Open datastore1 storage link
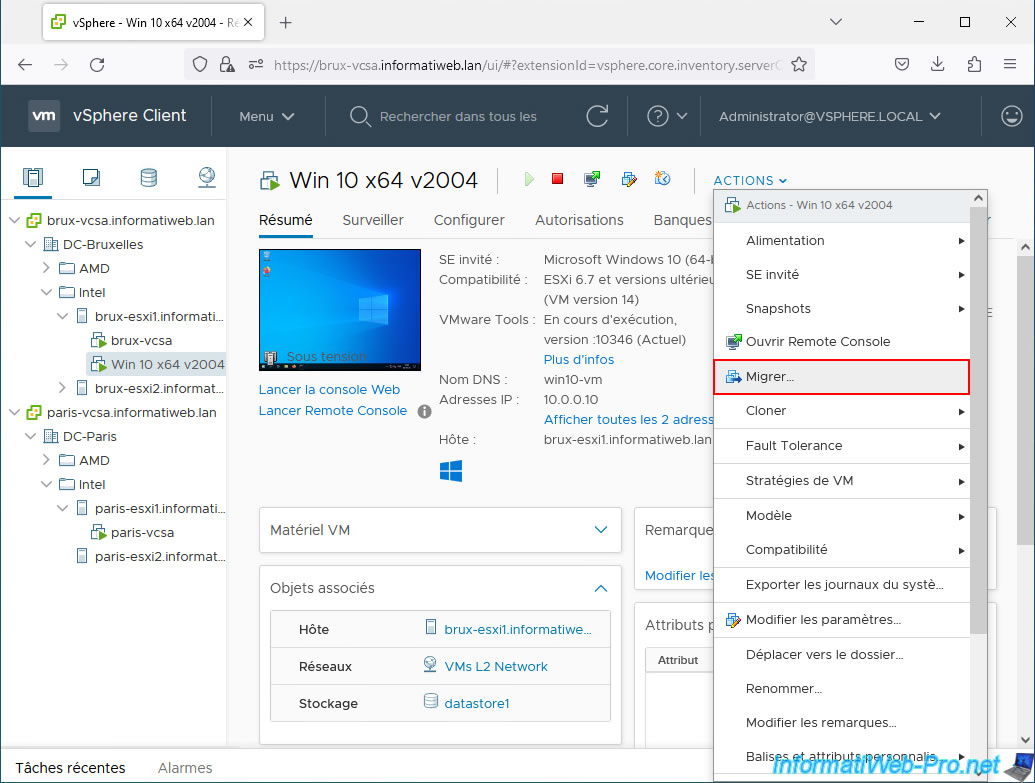This screenshot has width=1035, height=783. click(477, 703)
